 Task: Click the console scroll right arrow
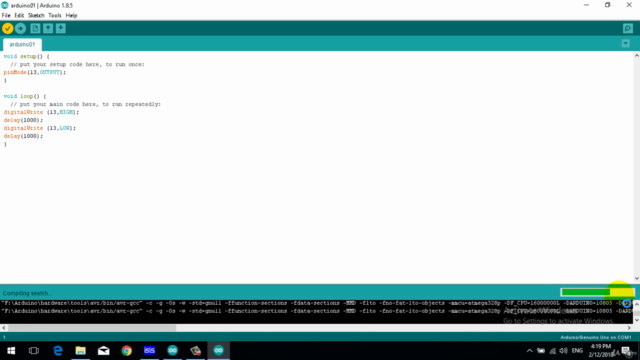(629, 328)
